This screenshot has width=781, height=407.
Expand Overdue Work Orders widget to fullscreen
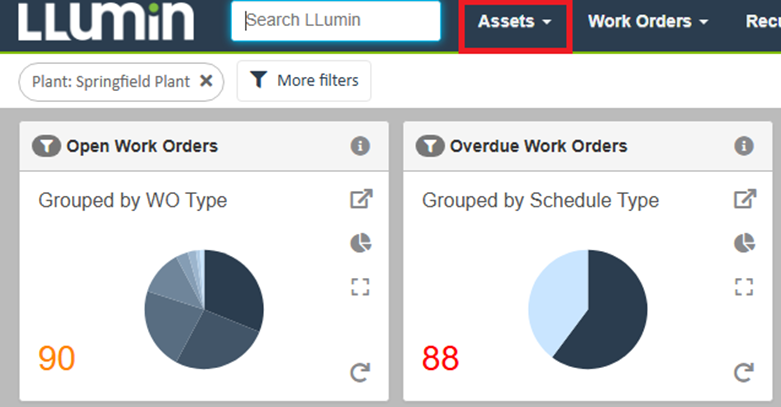pyautogui.click(x=744, y=288)
